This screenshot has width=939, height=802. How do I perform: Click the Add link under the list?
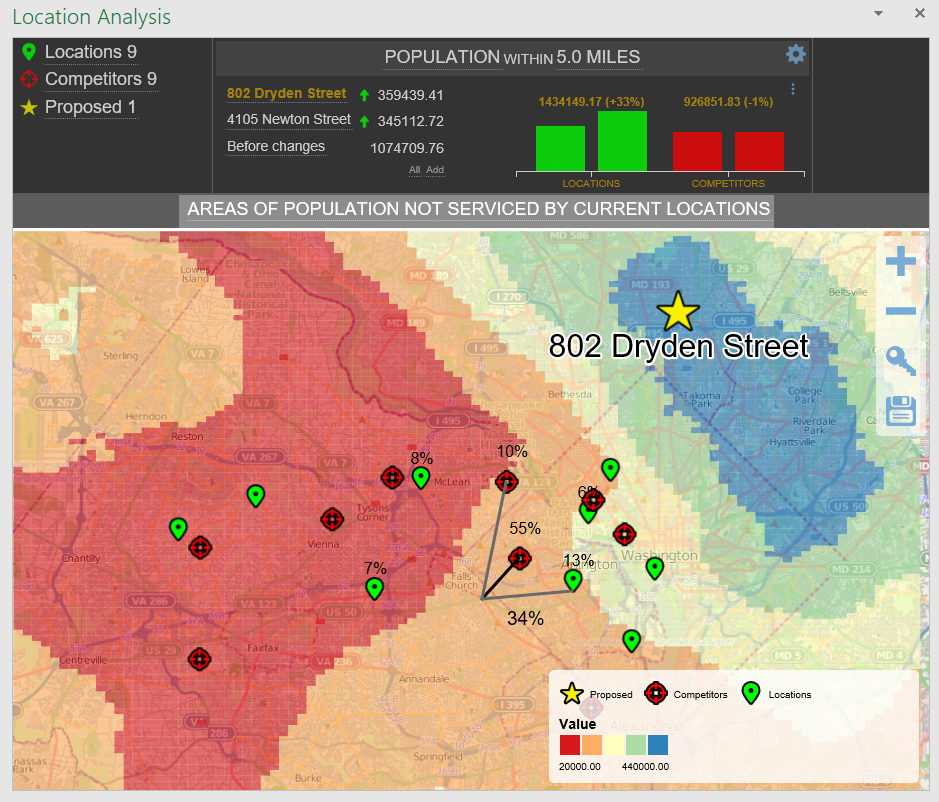pyautogui.click(x=435, y=170)
